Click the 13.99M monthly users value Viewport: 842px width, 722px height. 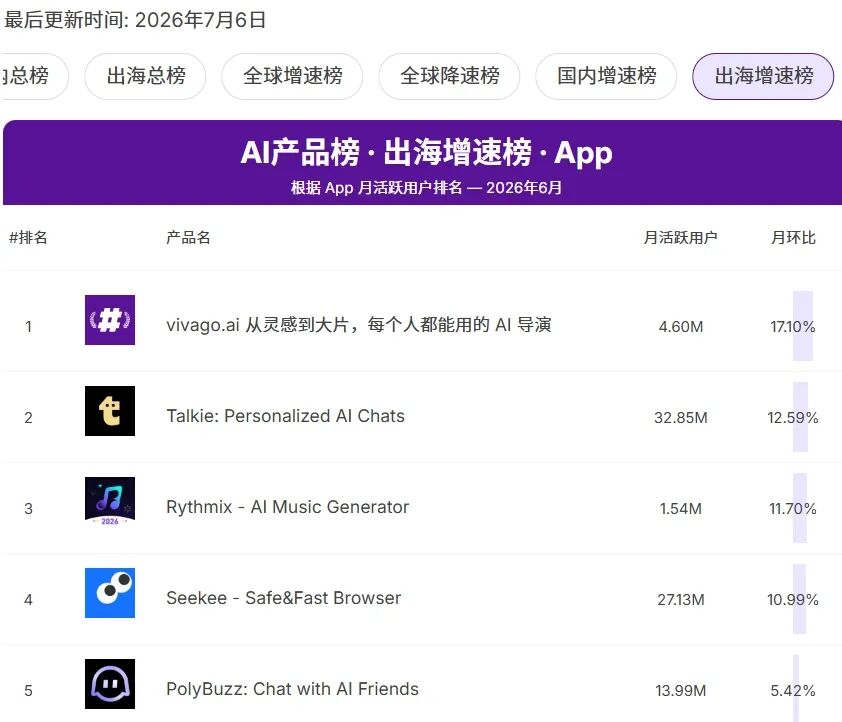coord(680,690)
